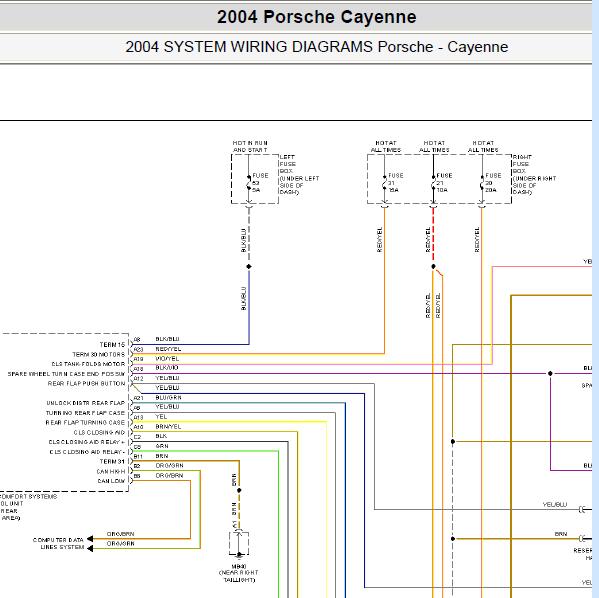Viewport: 599px width, 598px height.
Task: Click the "HOT IN RUN AND START" label
Action: [250, 146]
